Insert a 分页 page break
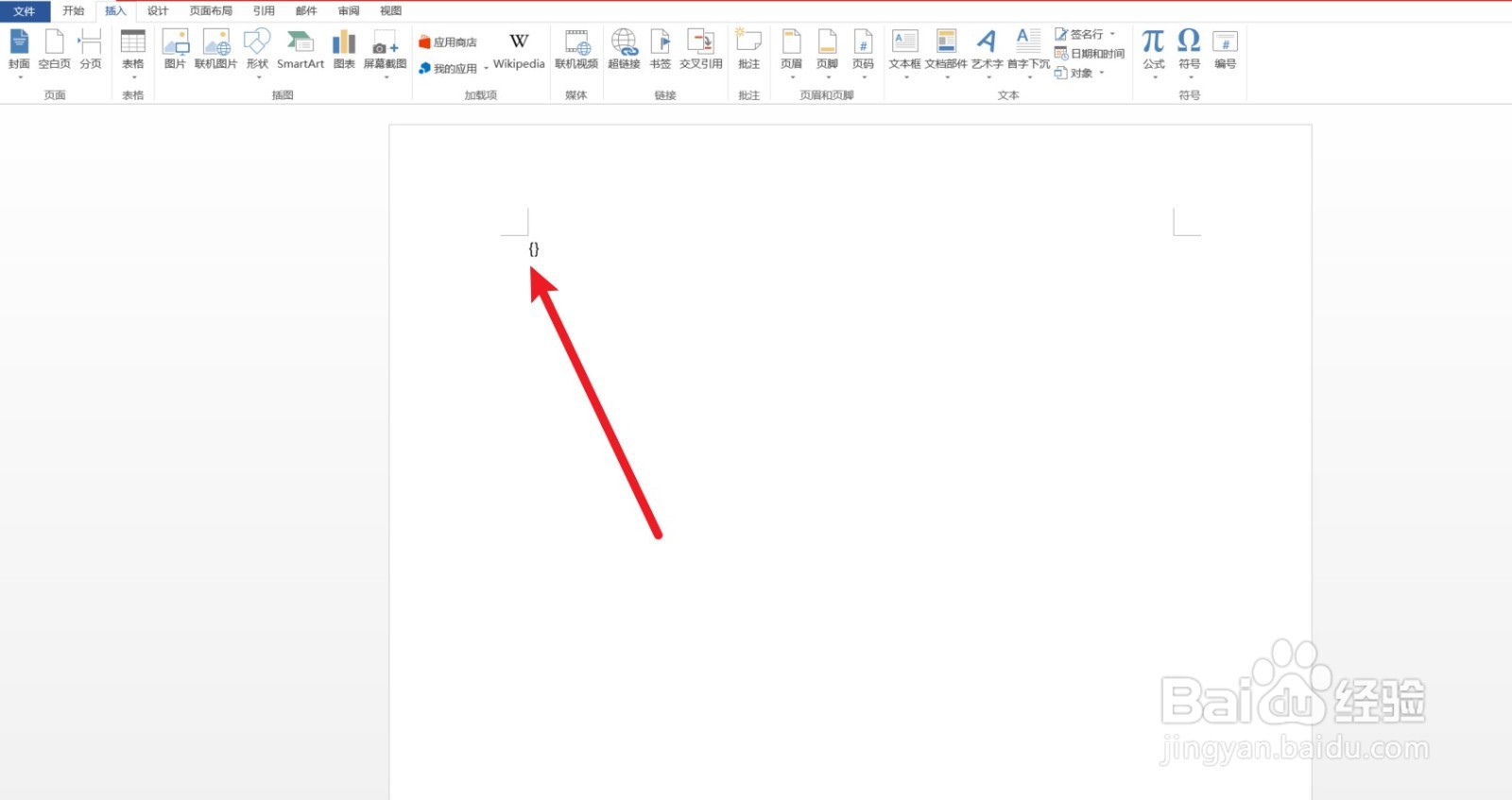 91,49
